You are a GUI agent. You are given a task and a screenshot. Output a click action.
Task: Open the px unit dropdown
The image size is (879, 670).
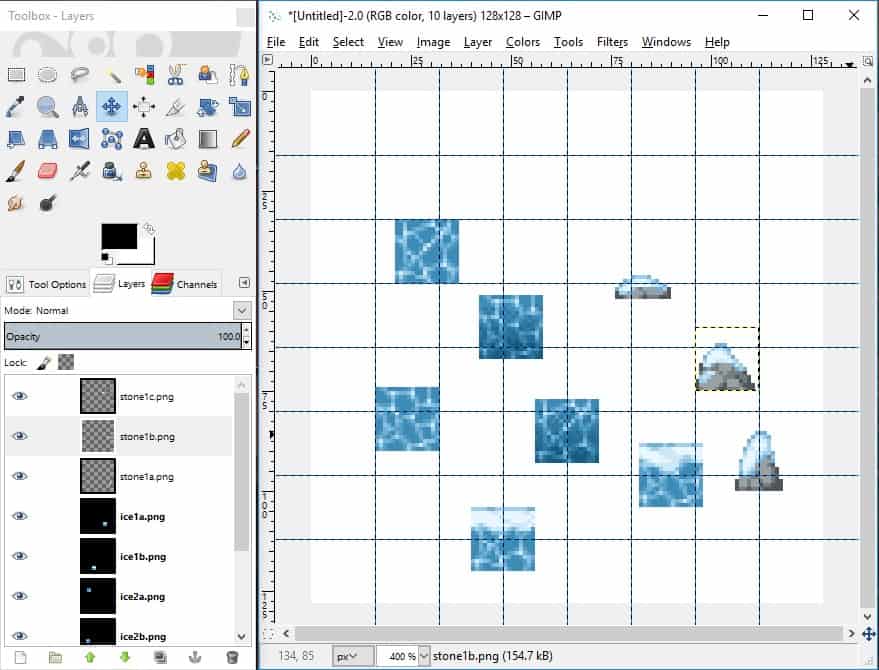tap(353, 655)
